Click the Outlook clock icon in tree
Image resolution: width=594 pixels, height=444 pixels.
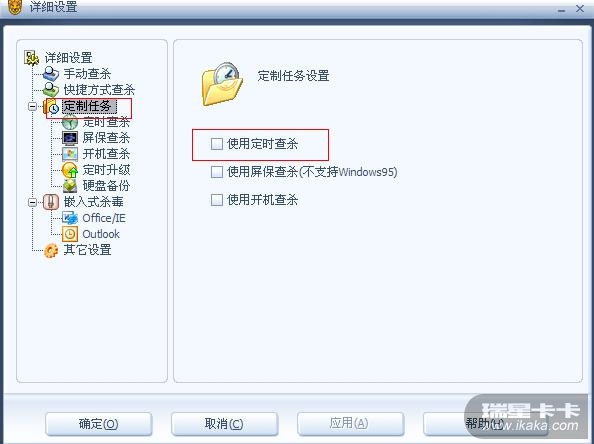click(70, 234)
